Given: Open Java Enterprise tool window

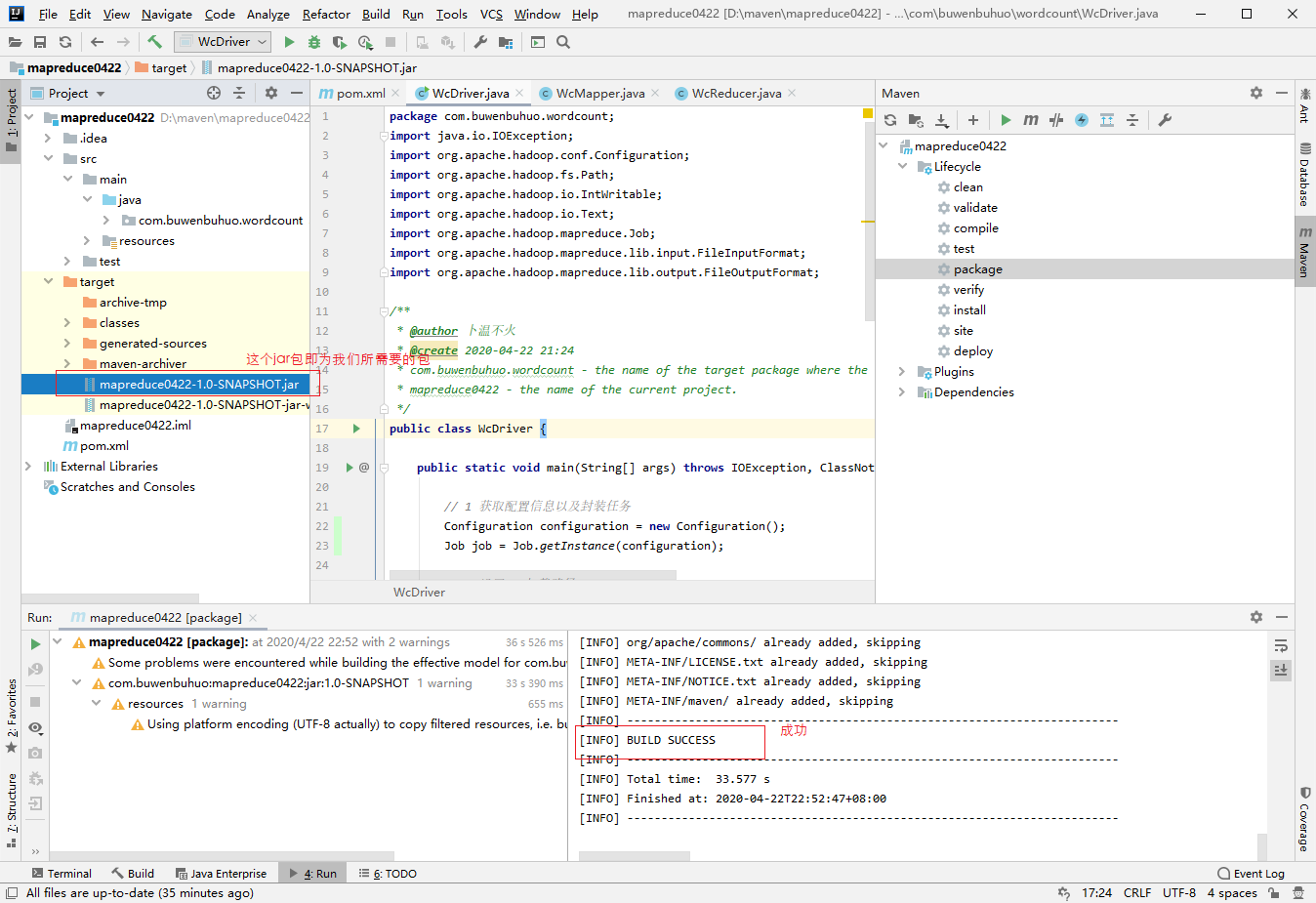Looking at the screenshot, I should pyautogui.click(x=221, y=873).
